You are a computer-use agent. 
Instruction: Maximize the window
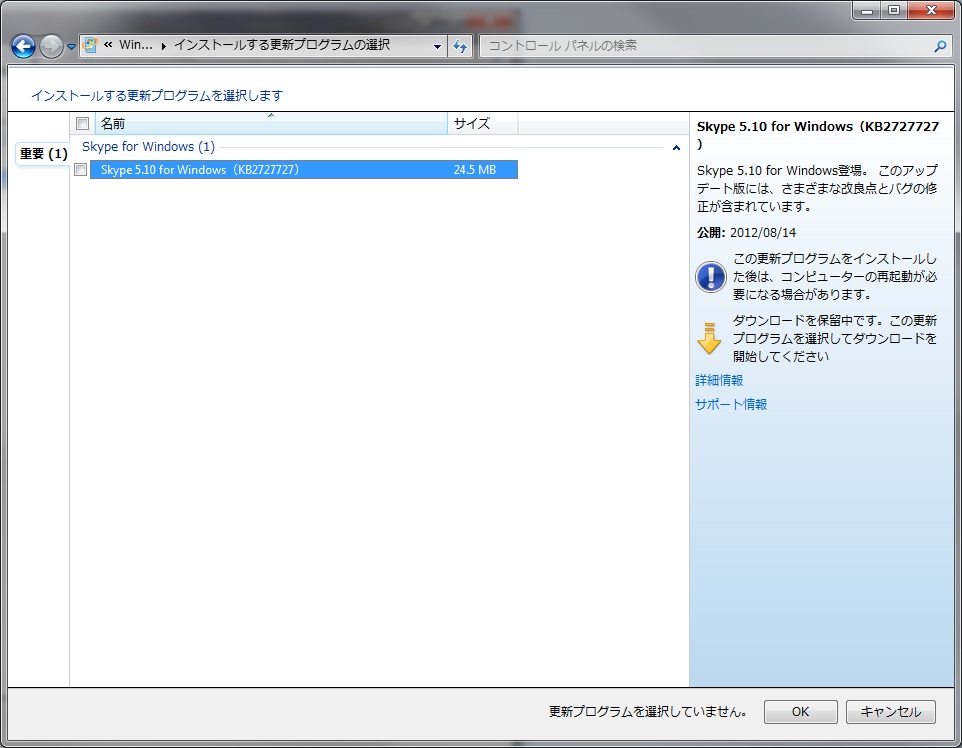point(893,10)
